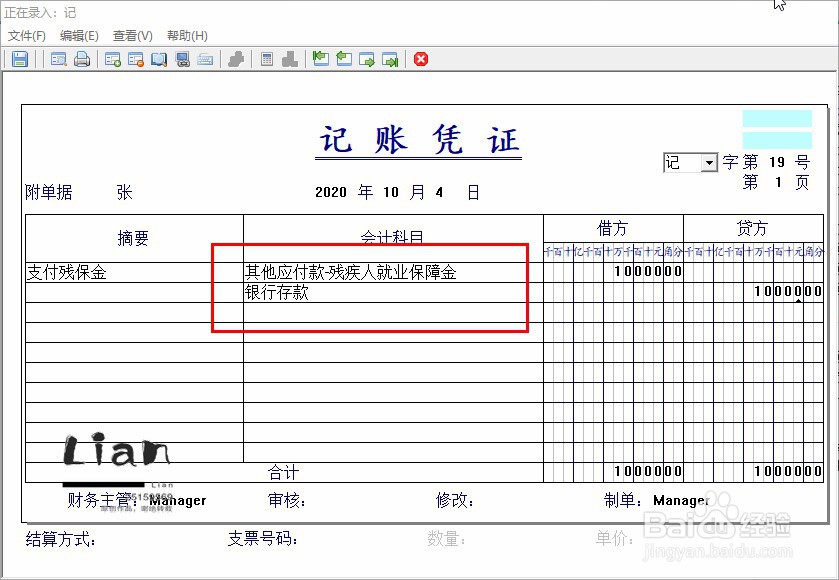Jump to first voucher with leftmost green arrow
839x580 pixels.
pyautogui.click(x=320, y=59)
